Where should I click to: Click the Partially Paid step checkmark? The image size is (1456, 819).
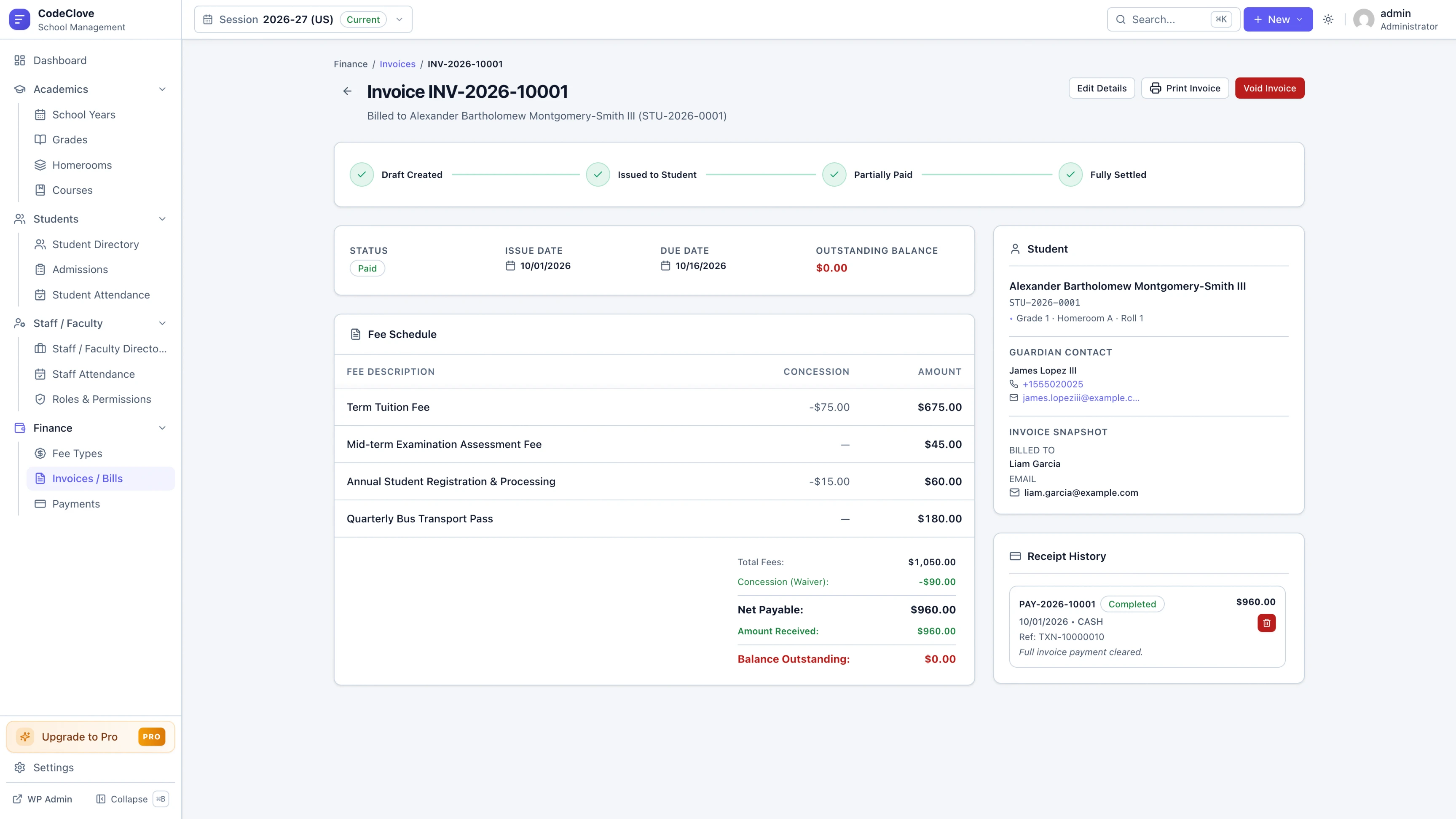coord(834,175)
